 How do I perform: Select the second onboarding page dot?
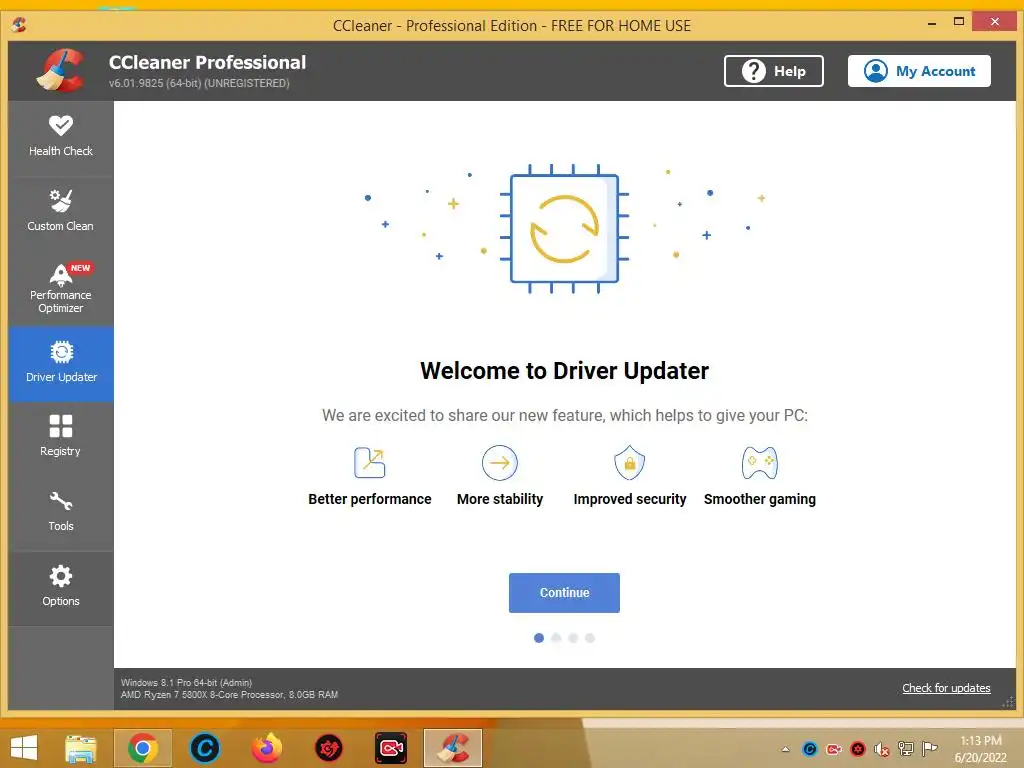[556, 638]
